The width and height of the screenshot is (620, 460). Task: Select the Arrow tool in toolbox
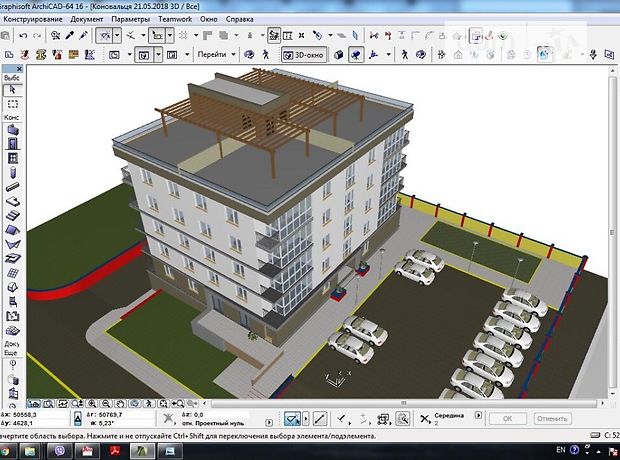(12, 90)
